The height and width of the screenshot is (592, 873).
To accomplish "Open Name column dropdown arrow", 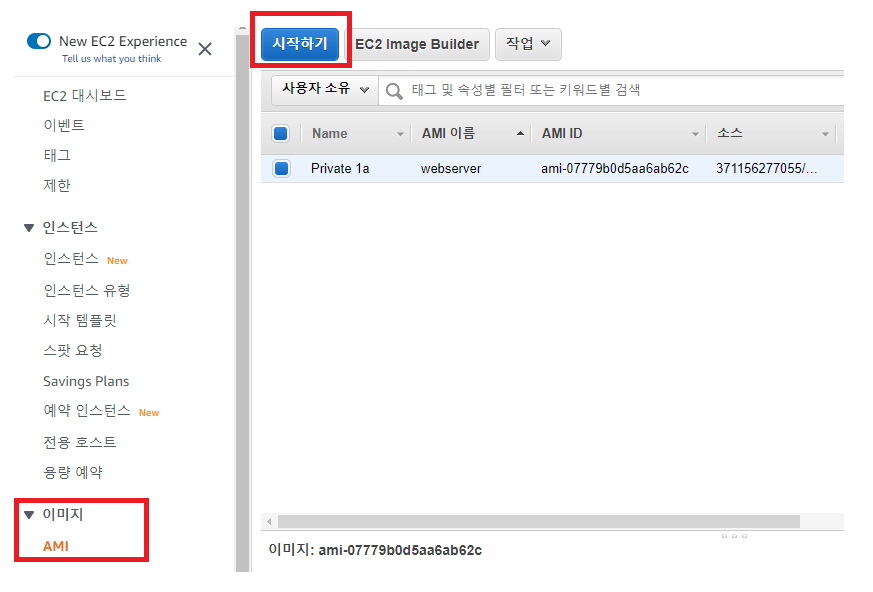I will coord(400,134).
